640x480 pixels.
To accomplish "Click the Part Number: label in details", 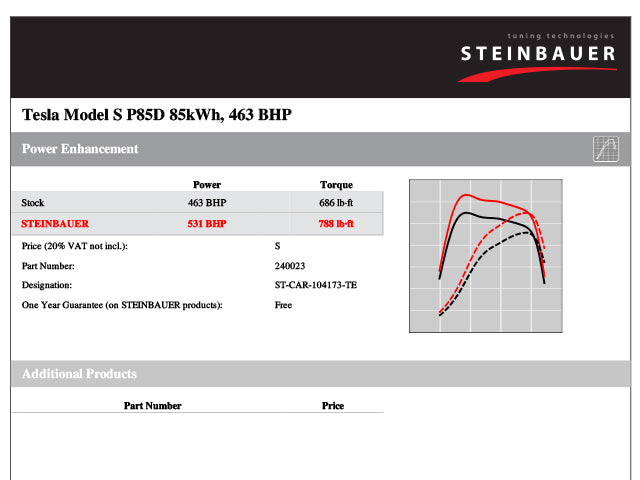I will coord(48,266).
